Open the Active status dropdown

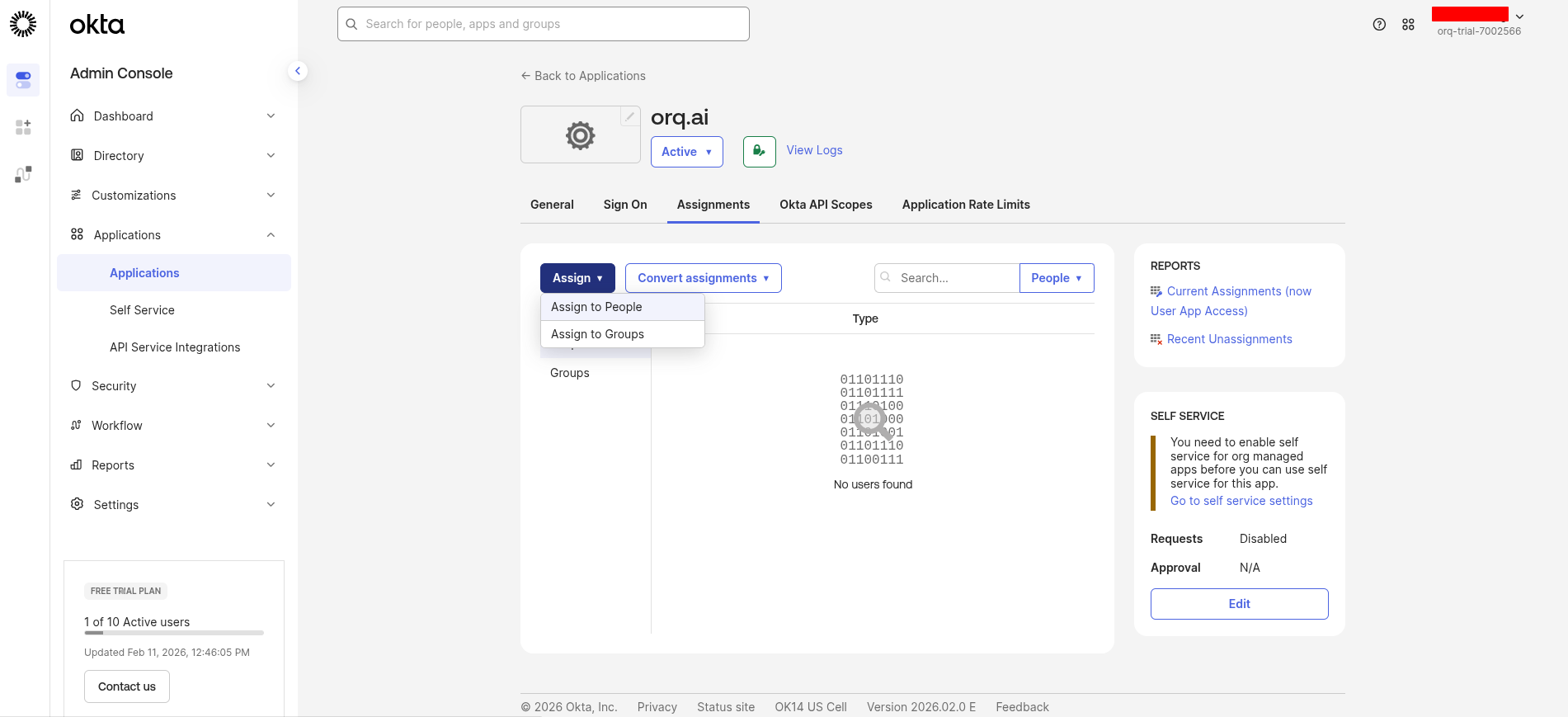686,152
